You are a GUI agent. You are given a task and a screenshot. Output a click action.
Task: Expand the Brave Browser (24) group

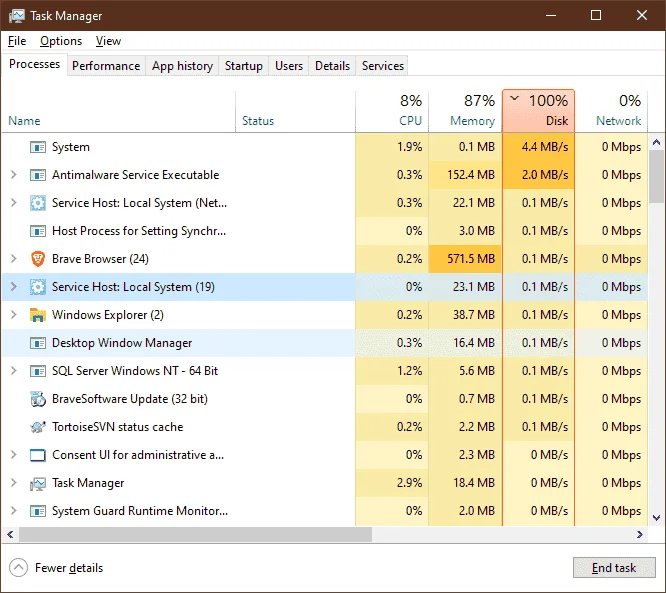[14, 259]
